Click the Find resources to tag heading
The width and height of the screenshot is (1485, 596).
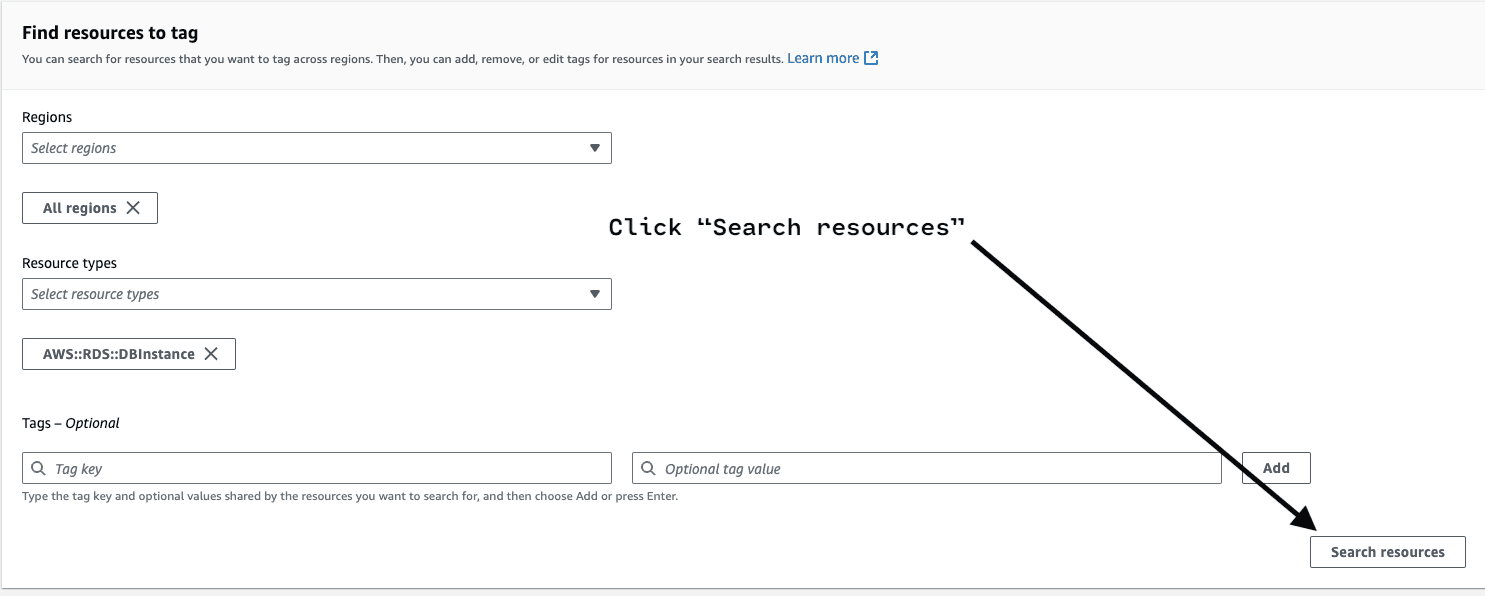pyautogui.click(x=110, y=33)
